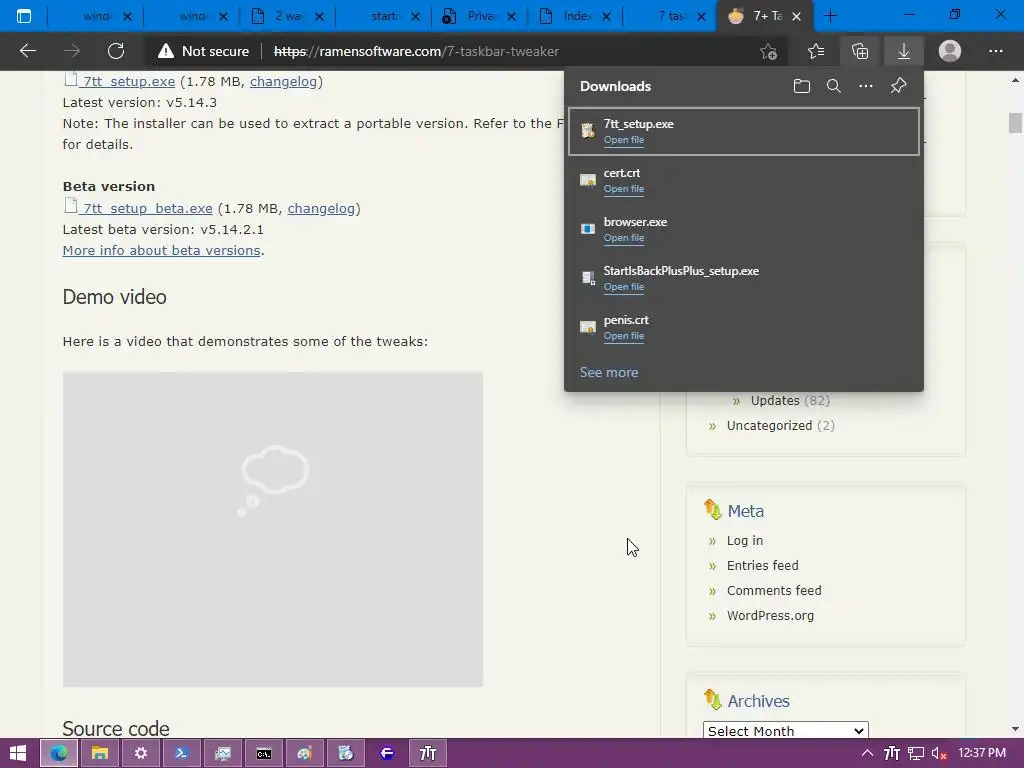Open the Windows Start menu

tap(18, 753)
